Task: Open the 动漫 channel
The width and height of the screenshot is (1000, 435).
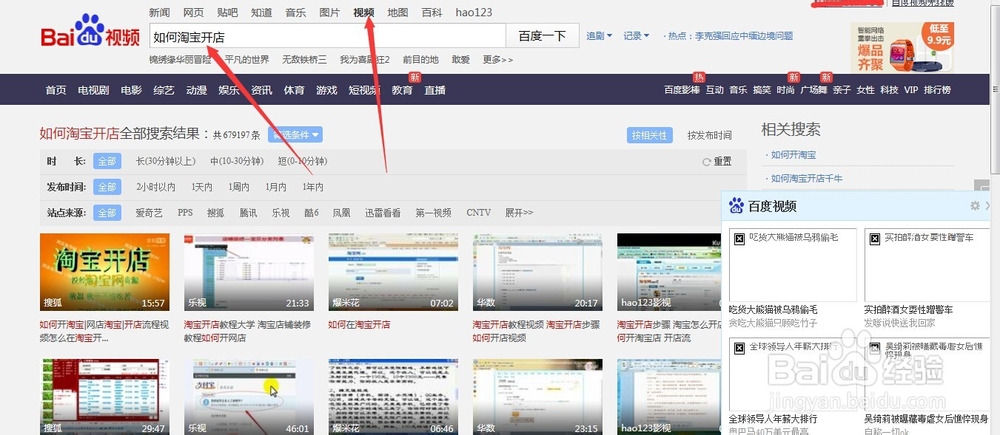Action: (196, 90)
